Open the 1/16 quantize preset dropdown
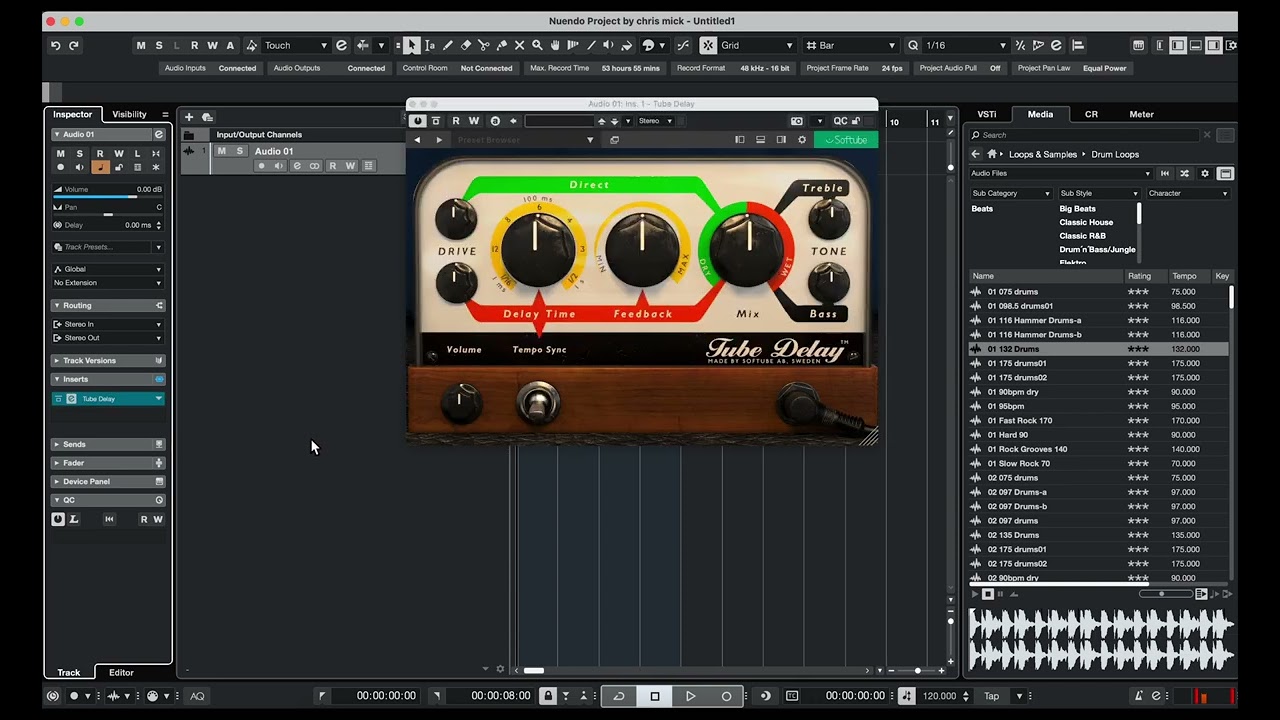This screenshot has height=720, width=1280. tap(965, 45)
